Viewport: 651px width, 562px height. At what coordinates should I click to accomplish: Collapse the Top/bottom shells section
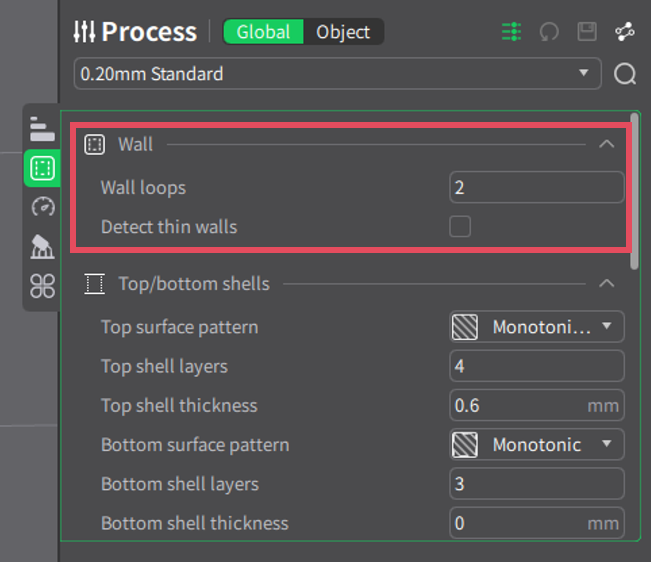(x=606, y=284)
